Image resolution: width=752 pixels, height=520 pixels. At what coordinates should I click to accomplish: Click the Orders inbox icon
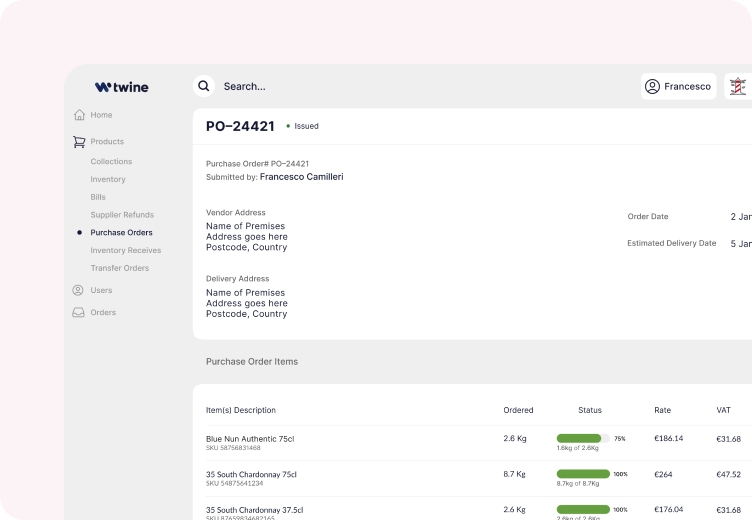coord(78,312)
